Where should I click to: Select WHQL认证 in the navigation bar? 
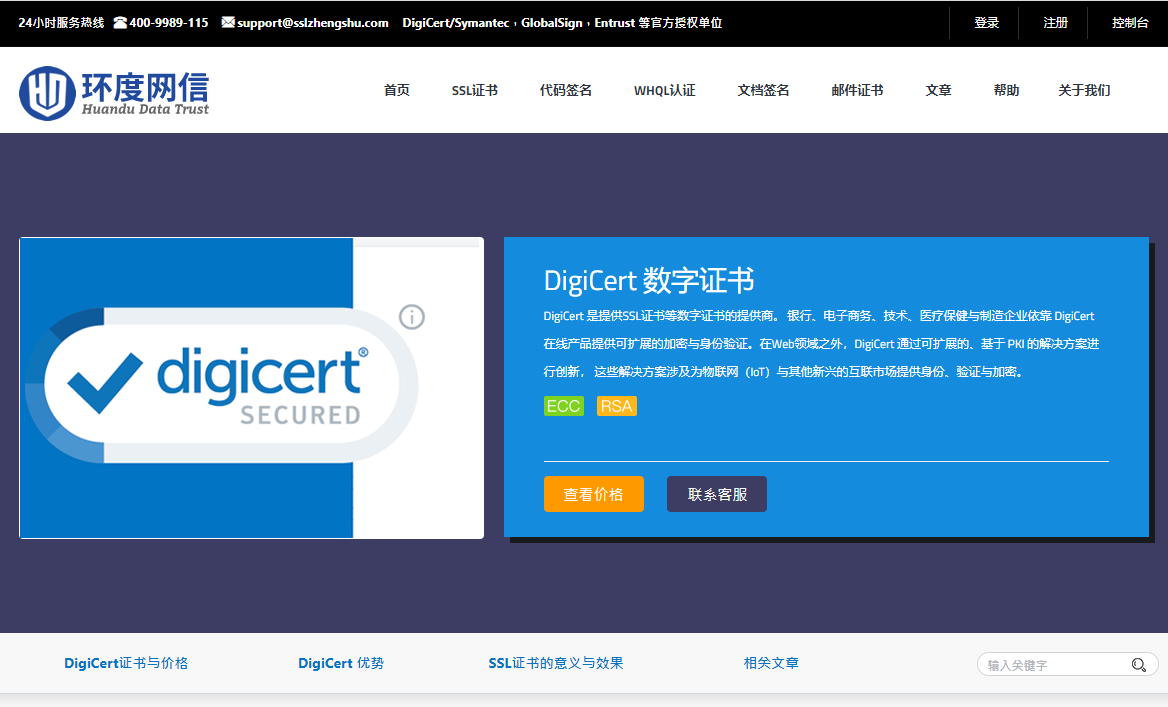coord(664,90)
